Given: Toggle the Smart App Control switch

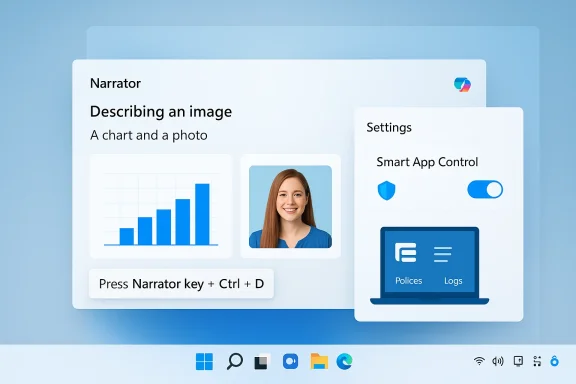Looking at the screenshot, I should (485, 190).
